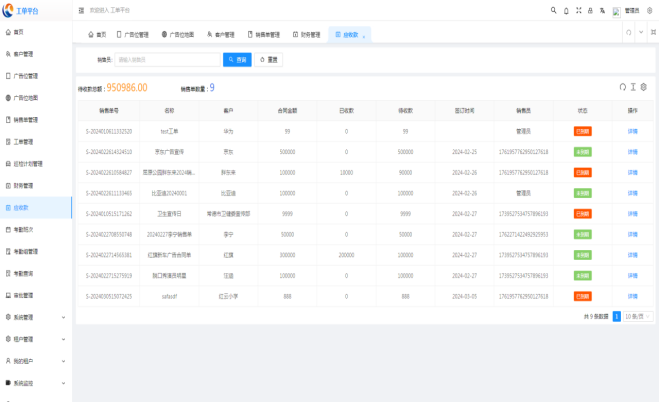
Task: Select 工单管理 in the left sidebar
Action: pyautogui.click(x=24, y=141)
